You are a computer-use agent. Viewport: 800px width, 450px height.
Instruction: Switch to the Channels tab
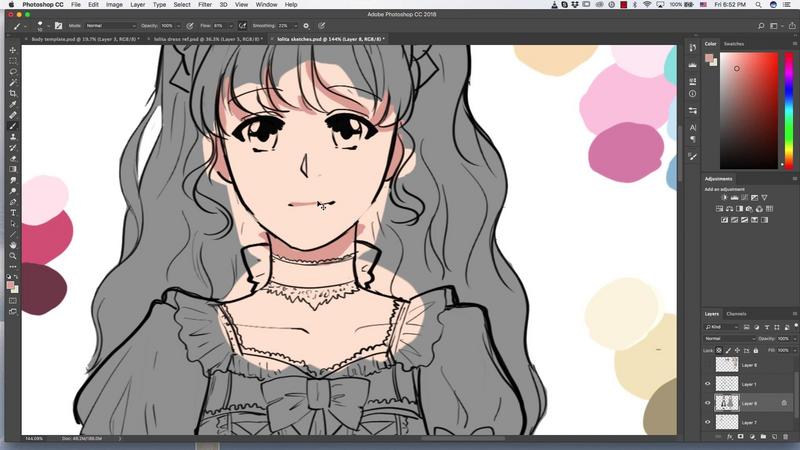[736, 314]
